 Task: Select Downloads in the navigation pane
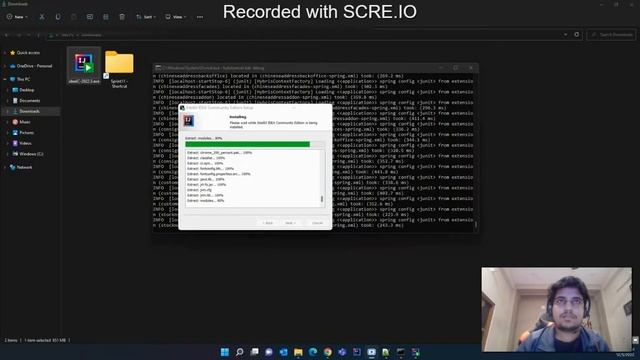tap(29, 111)
